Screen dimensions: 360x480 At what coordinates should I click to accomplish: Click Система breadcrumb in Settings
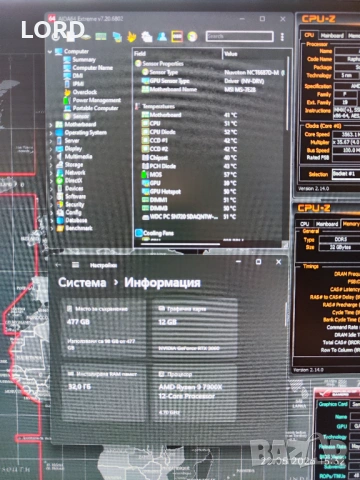point(82,283)
